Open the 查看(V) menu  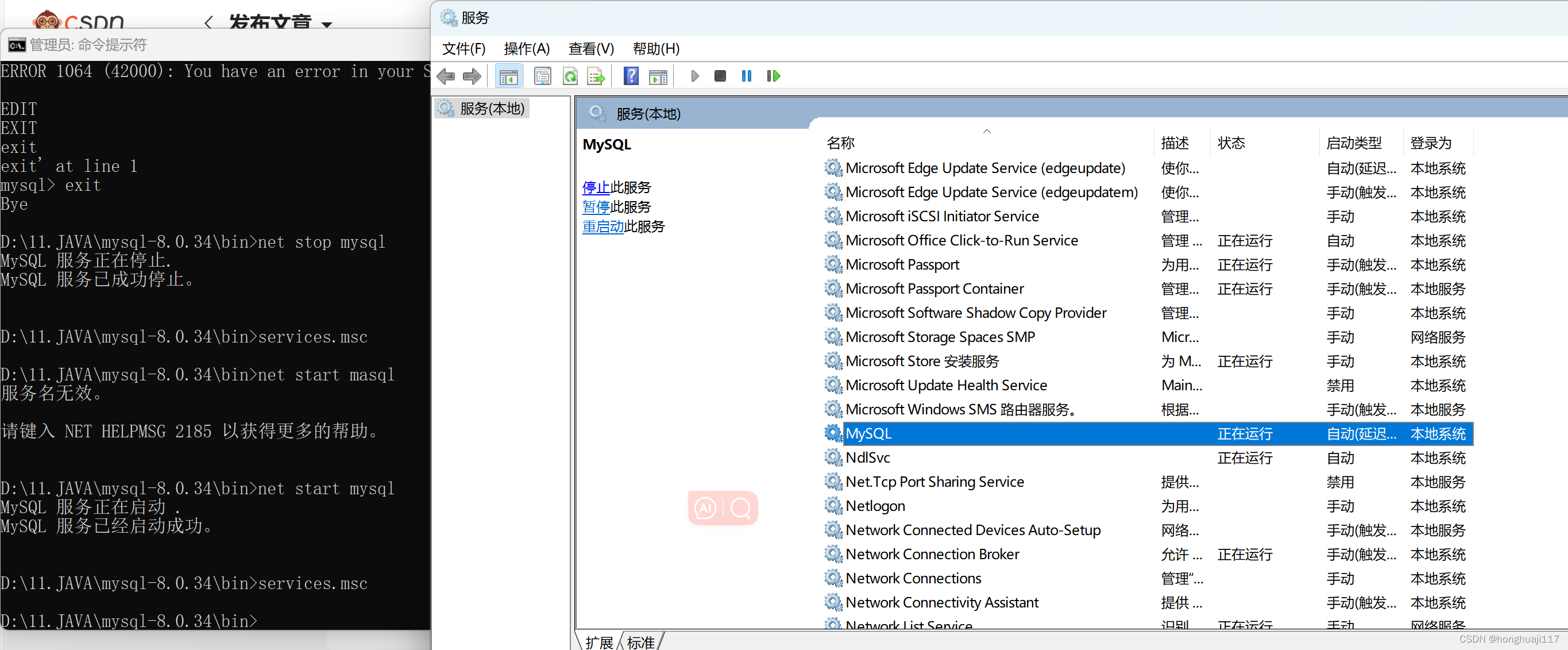(x=591, y=49)
